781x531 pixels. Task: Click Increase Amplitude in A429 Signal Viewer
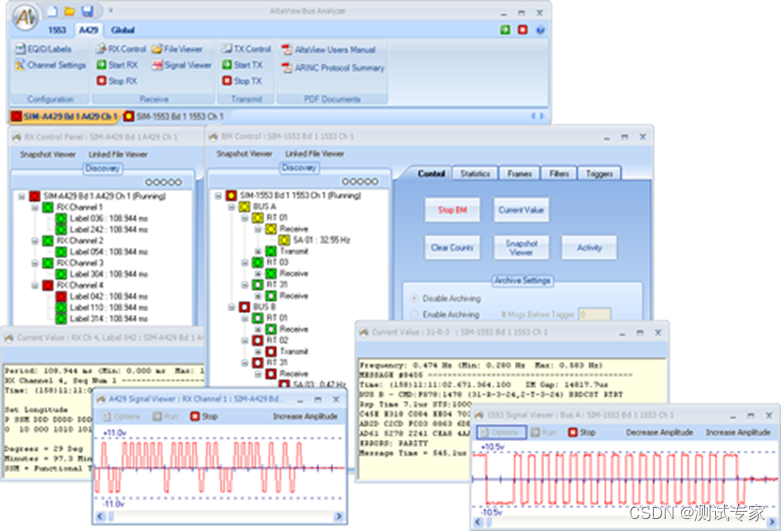pos(305,416)
